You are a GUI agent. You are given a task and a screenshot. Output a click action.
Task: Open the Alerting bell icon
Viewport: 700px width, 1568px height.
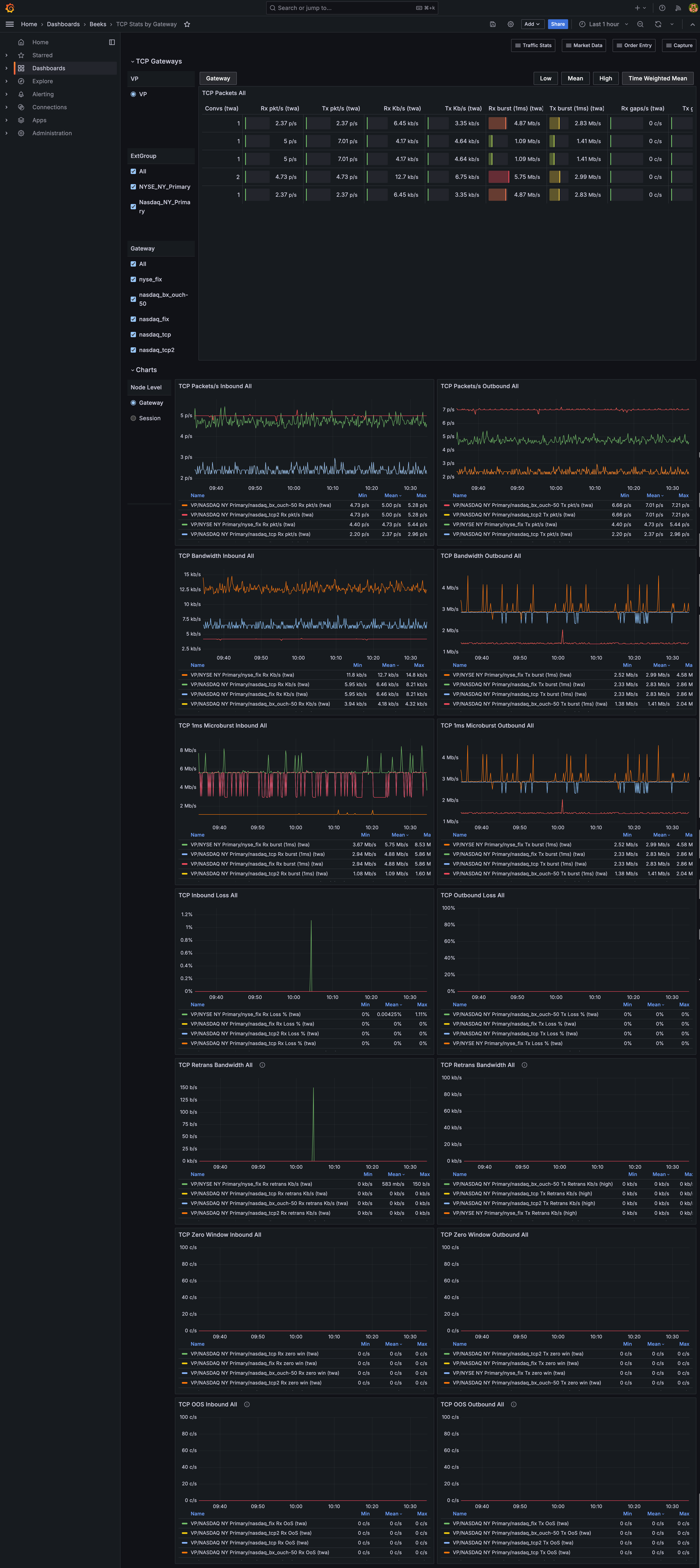click(21, 94)
